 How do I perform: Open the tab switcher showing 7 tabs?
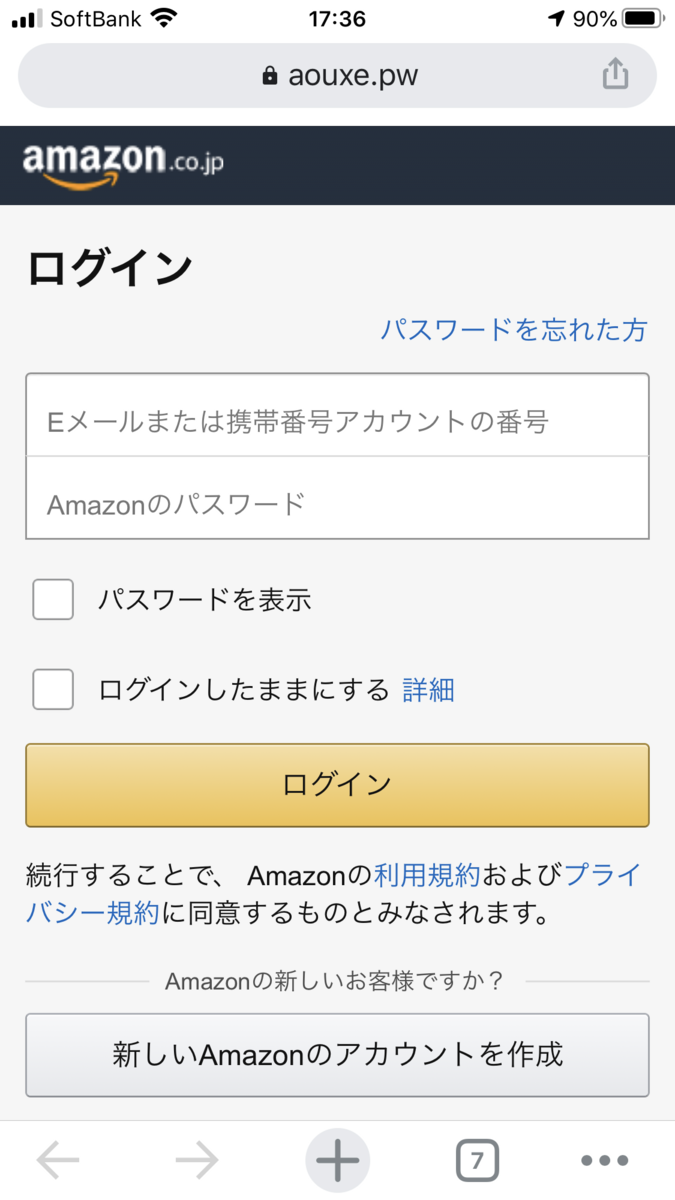point(477,1161)
